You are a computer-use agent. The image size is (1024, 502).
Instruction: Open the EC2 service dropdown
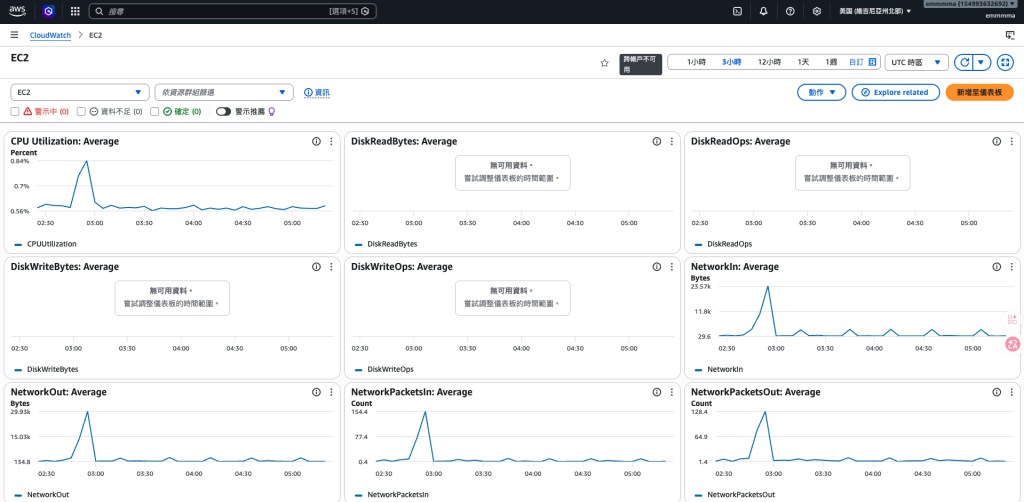80,92
